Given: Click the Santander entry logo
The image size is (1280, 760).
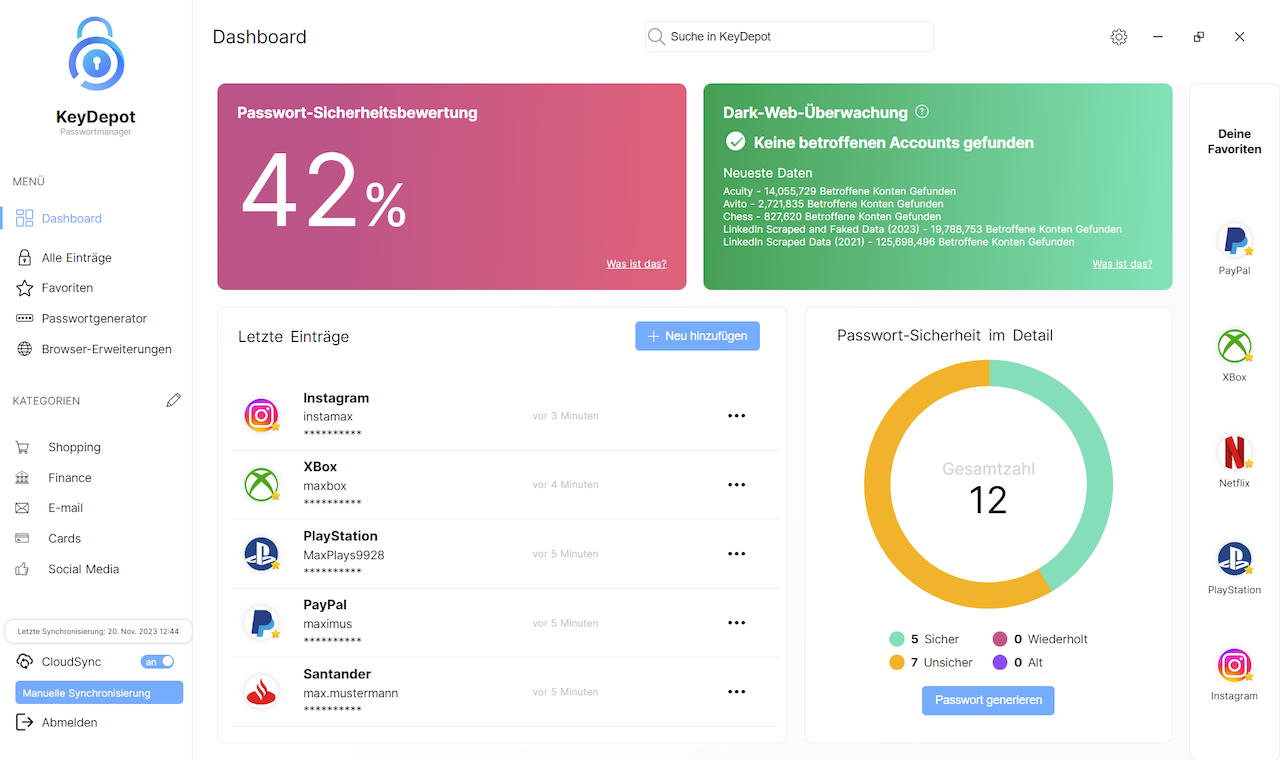Looking at the screenshot, I should (x=261, y=692).
